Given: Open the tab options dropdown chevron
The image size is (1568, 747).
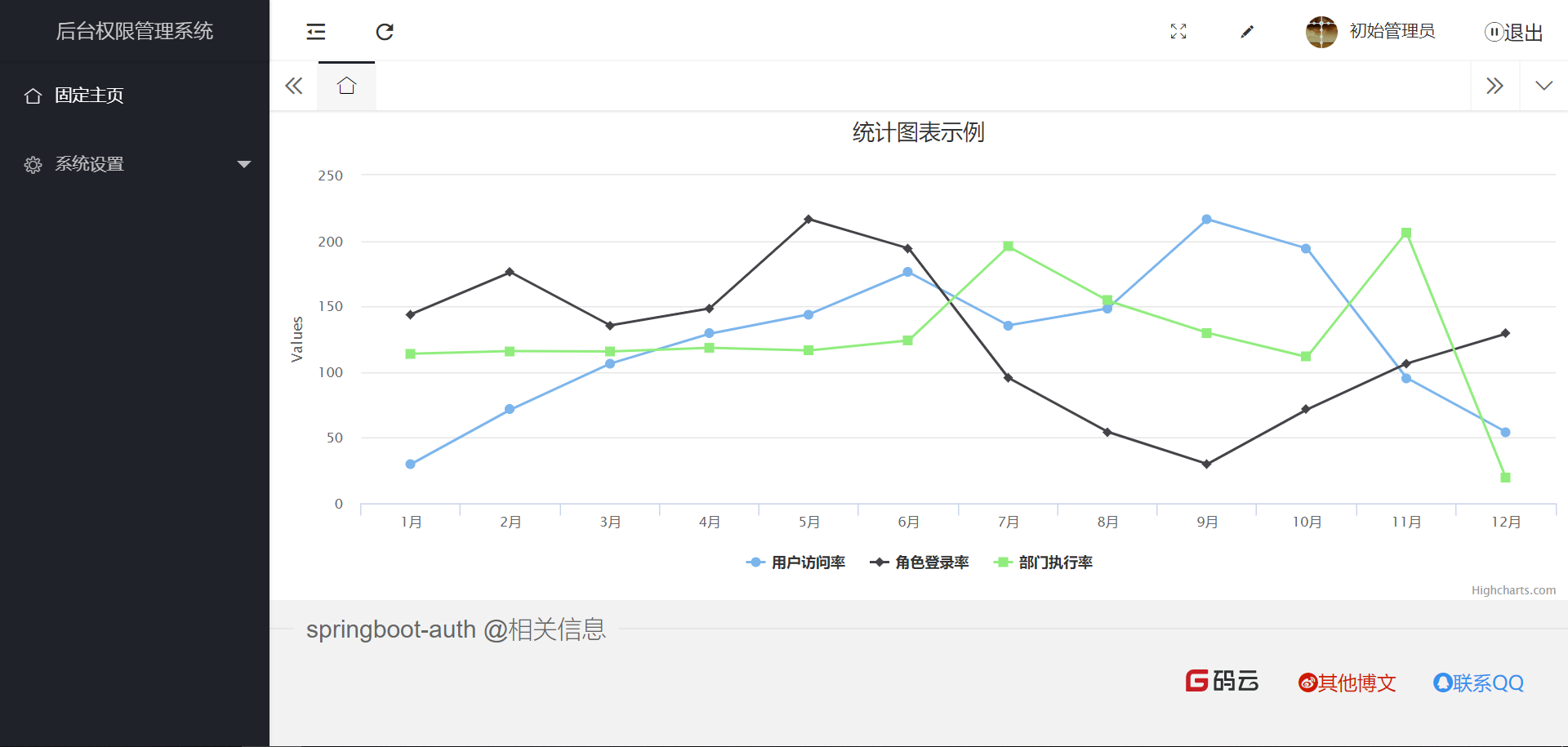Looking at the screenshot, I should pos(1543,86).
